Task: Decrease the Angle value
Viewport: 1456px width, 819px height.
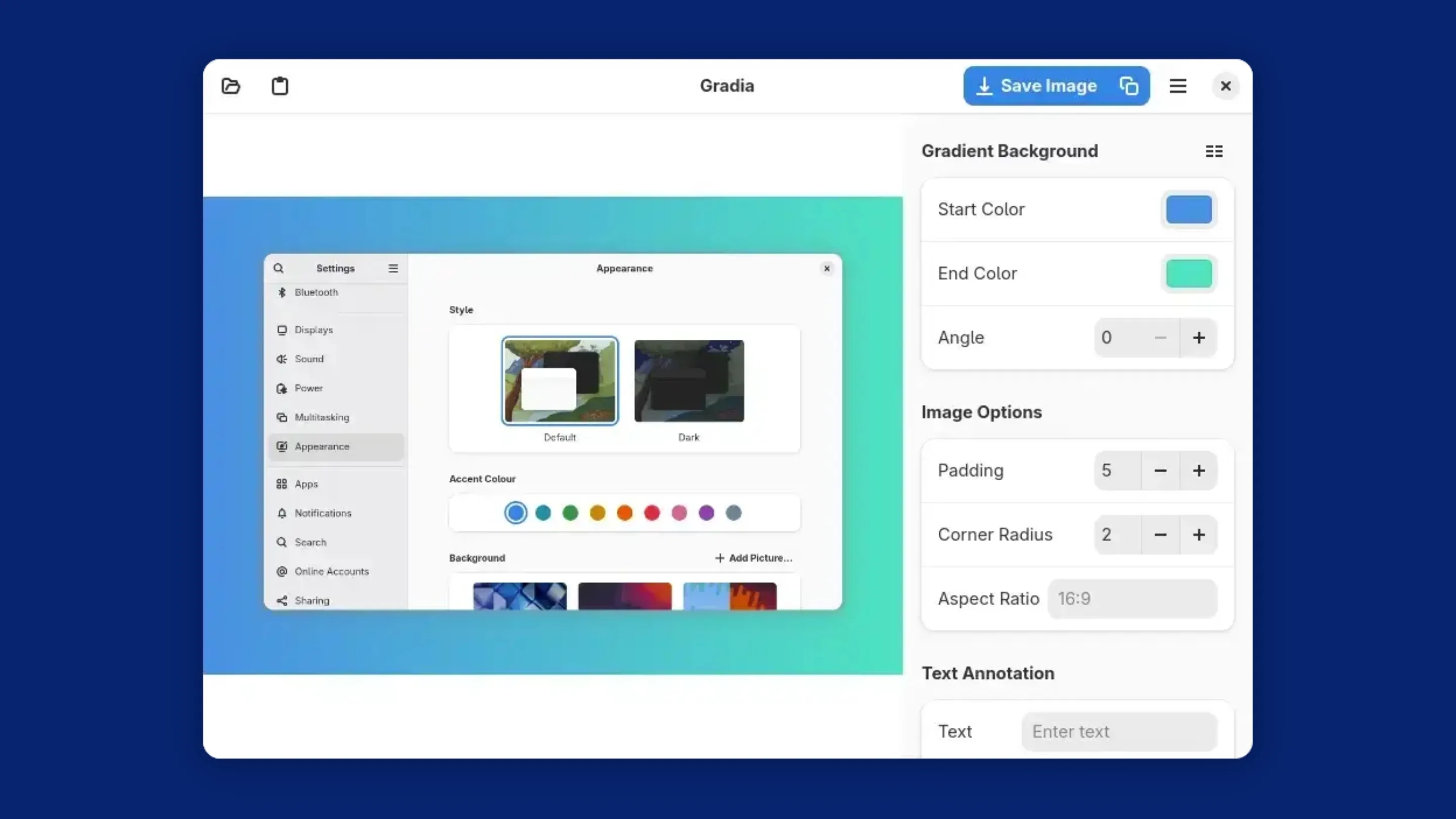Action: point(1160,338)
